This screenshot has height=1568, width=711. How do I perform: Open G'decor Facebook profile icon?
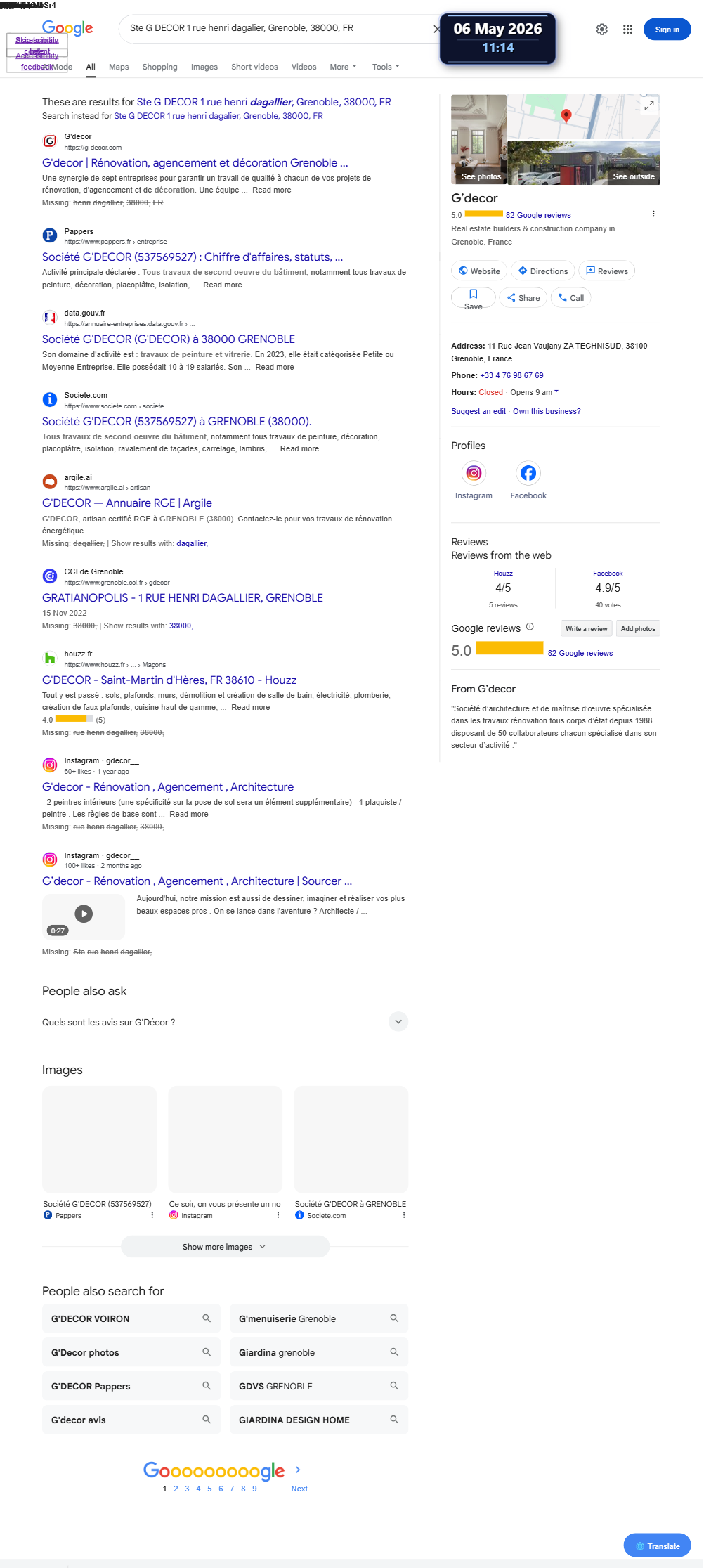click(x=528, y=473)
